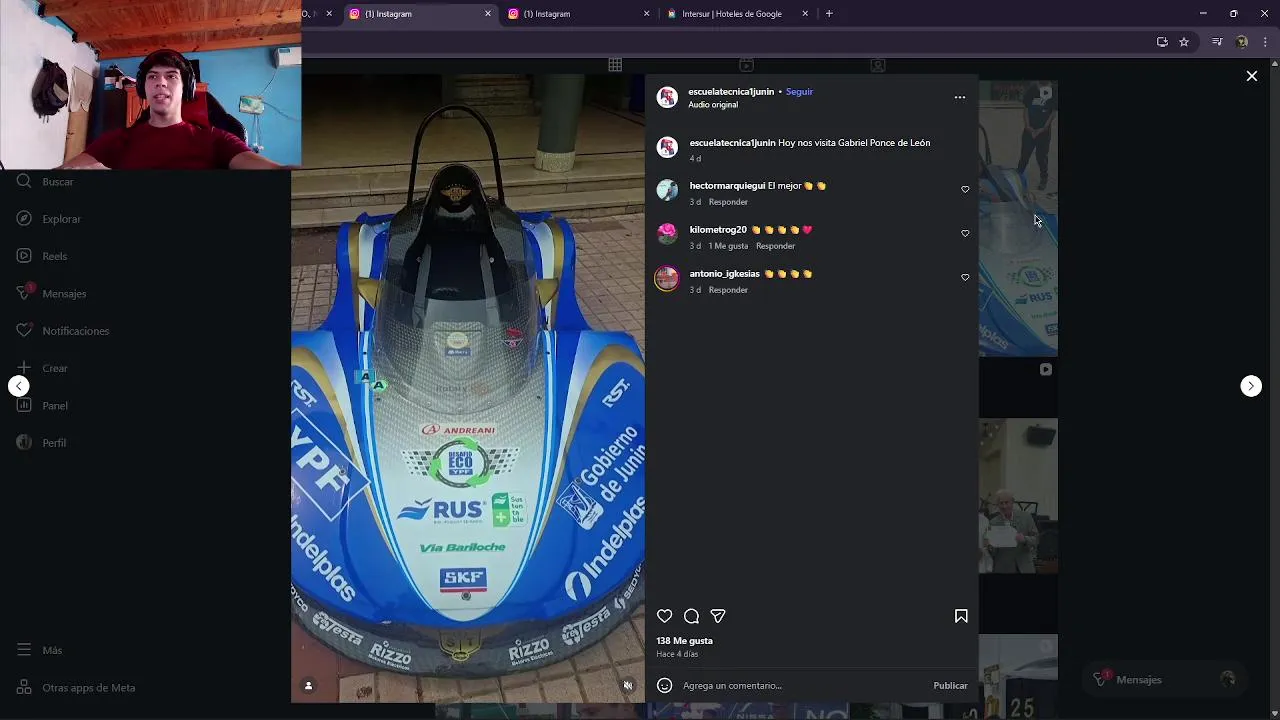Open the floating Mensajes chat widget

click(1163, 680)
